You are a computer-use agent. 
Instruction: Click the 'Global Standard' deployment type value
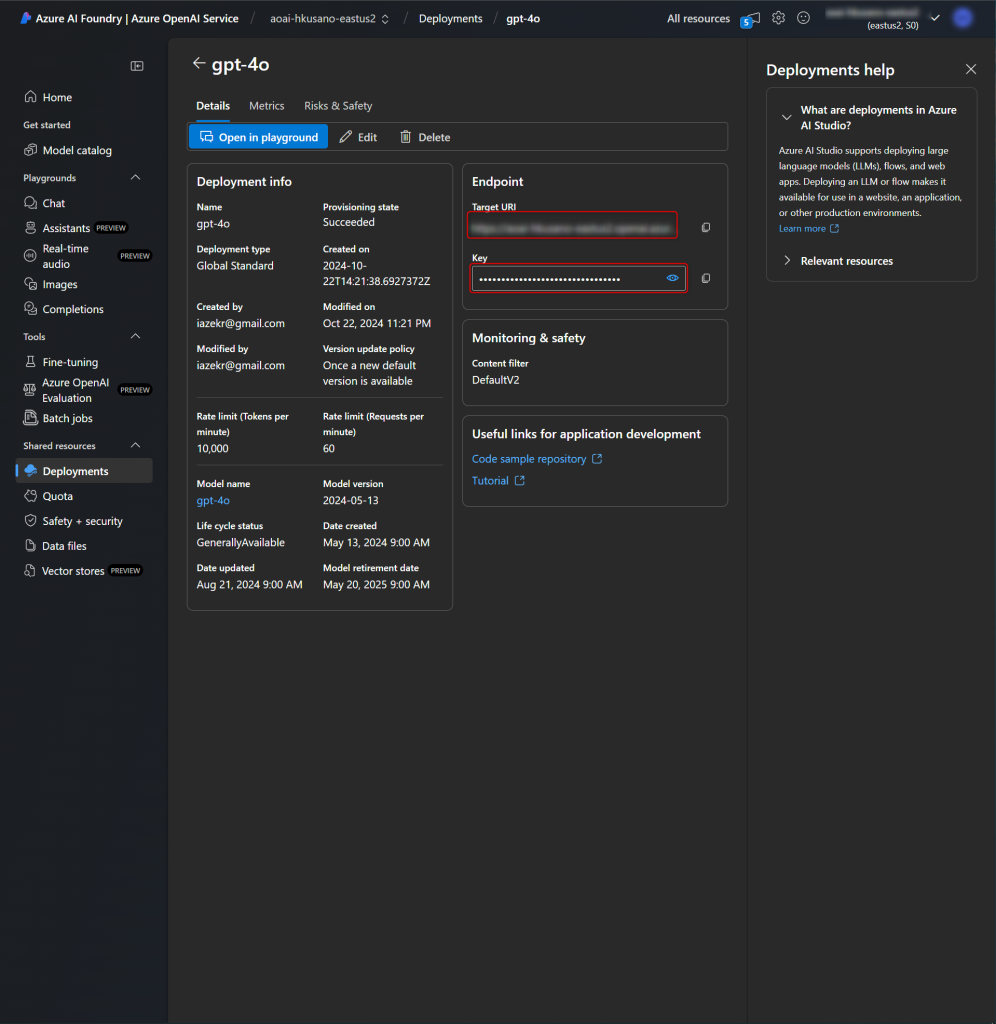pyautogui.click(x=235, y=266)
